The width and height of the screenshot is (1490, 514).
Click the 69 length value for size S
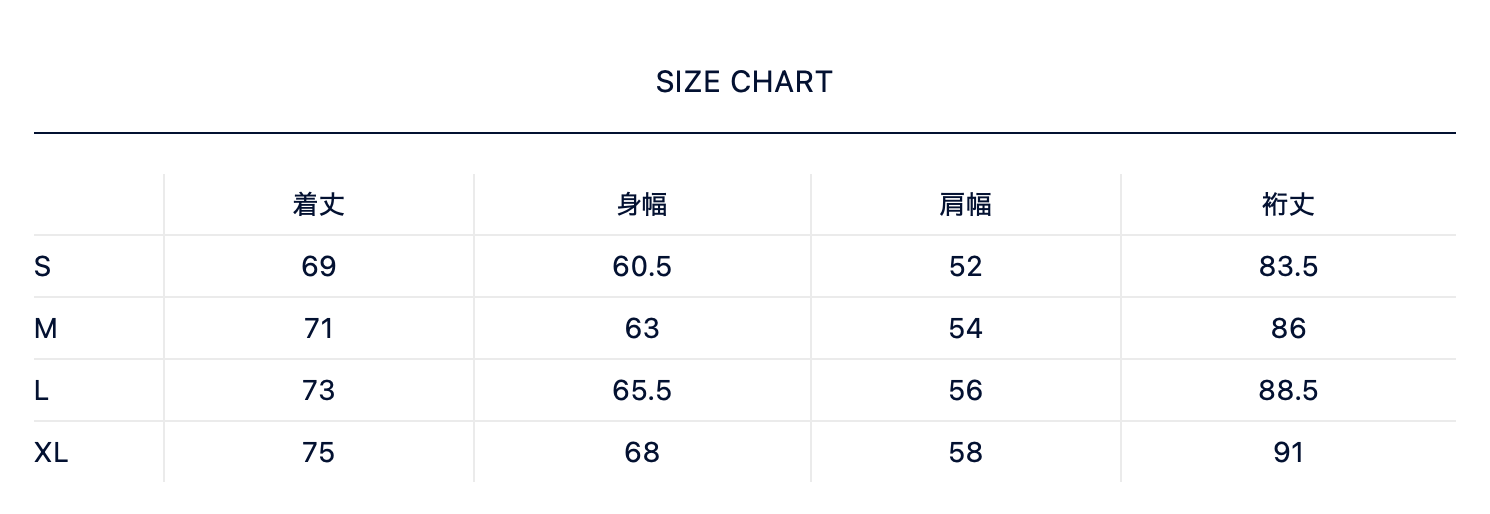pyautogui.click(x=318, y=267)
